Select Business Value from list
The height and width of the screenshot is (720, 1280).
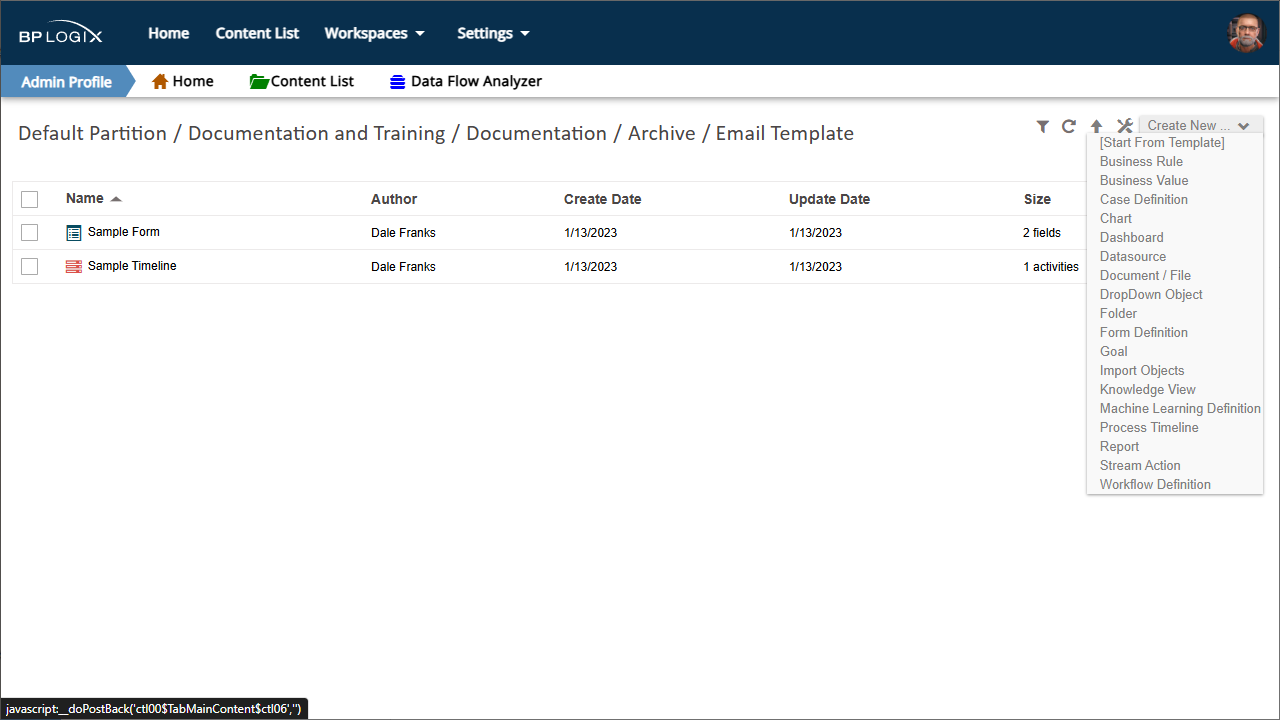tap(1144, 181)
